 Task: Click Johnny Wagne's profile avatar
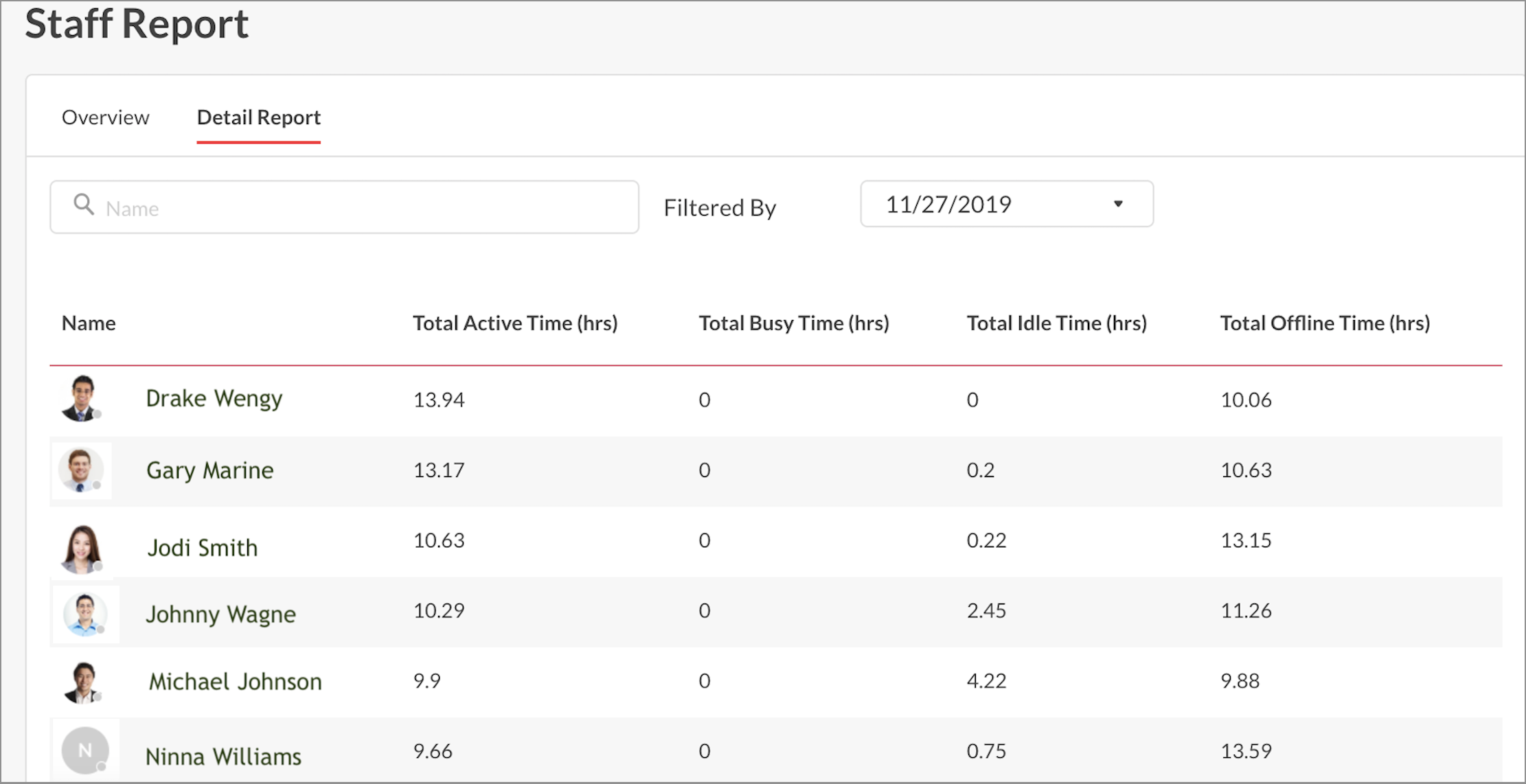(84, 614)
